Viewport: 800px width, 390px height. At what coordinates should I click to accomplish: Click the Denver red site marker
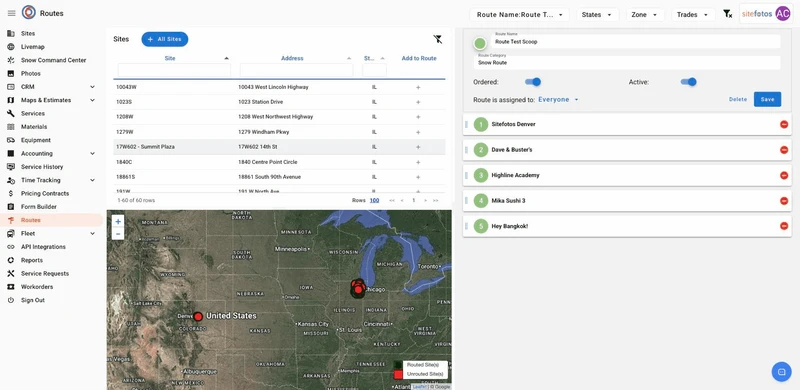tap(198, 316)
